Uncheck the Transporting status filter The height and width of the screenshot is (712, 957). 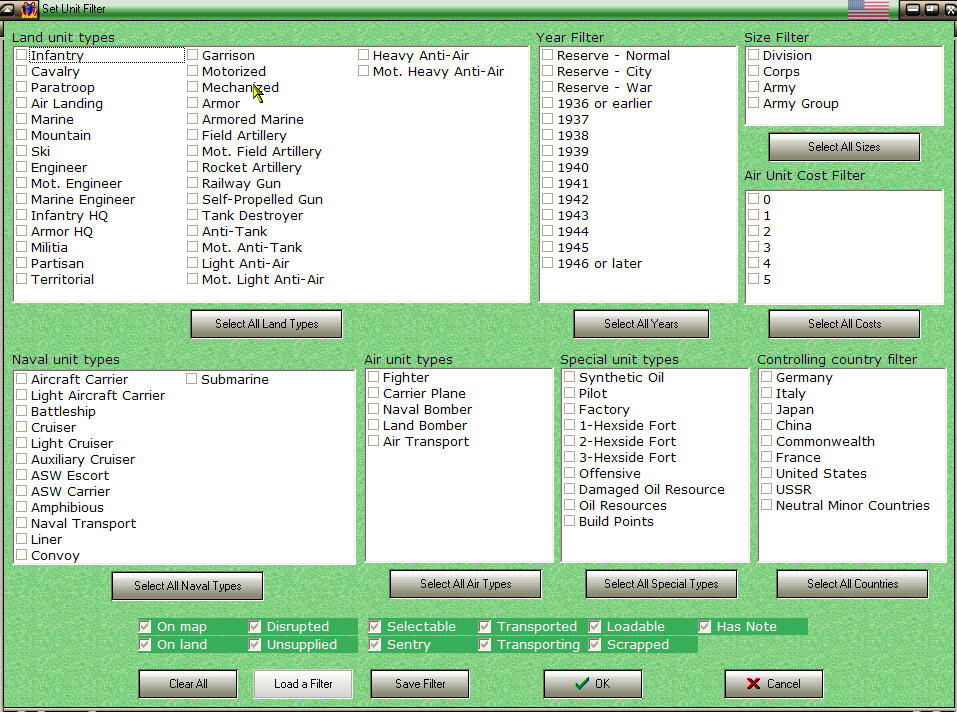[485, 644]
